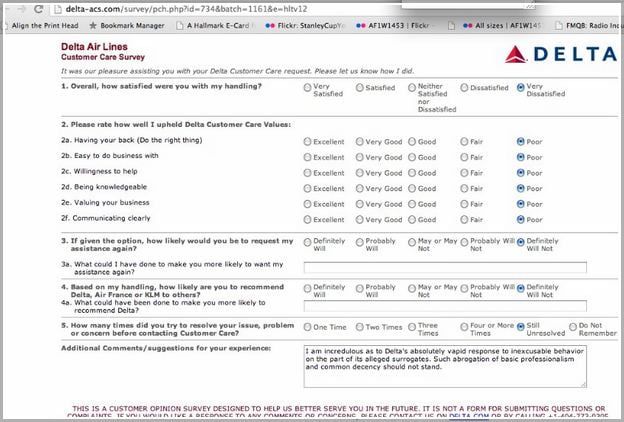
Task: Rate Valuing your business as Poor
Action: click(521, 204)
